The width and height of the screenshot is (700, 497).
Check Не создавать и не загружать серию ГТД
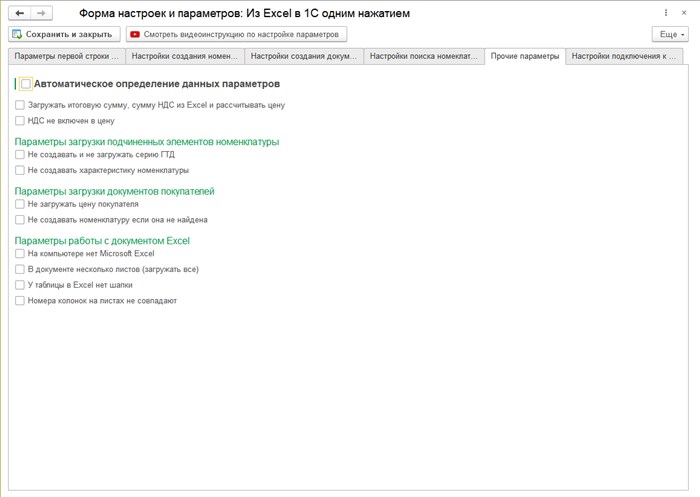coord(20,155)
